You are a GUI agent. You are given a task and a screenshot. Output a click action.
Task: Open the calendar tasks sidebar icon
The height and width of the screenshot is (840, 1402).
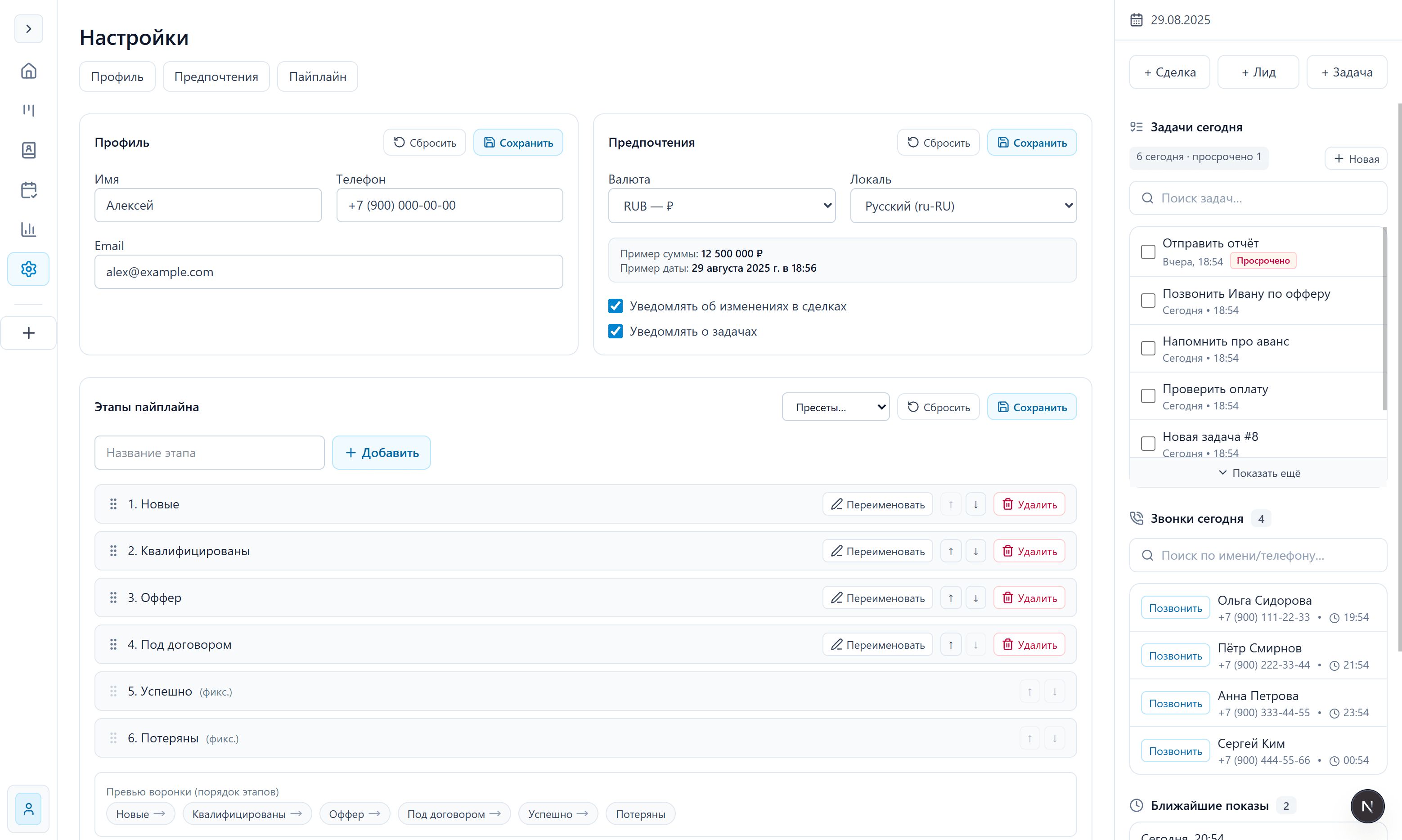pos(28,189)
